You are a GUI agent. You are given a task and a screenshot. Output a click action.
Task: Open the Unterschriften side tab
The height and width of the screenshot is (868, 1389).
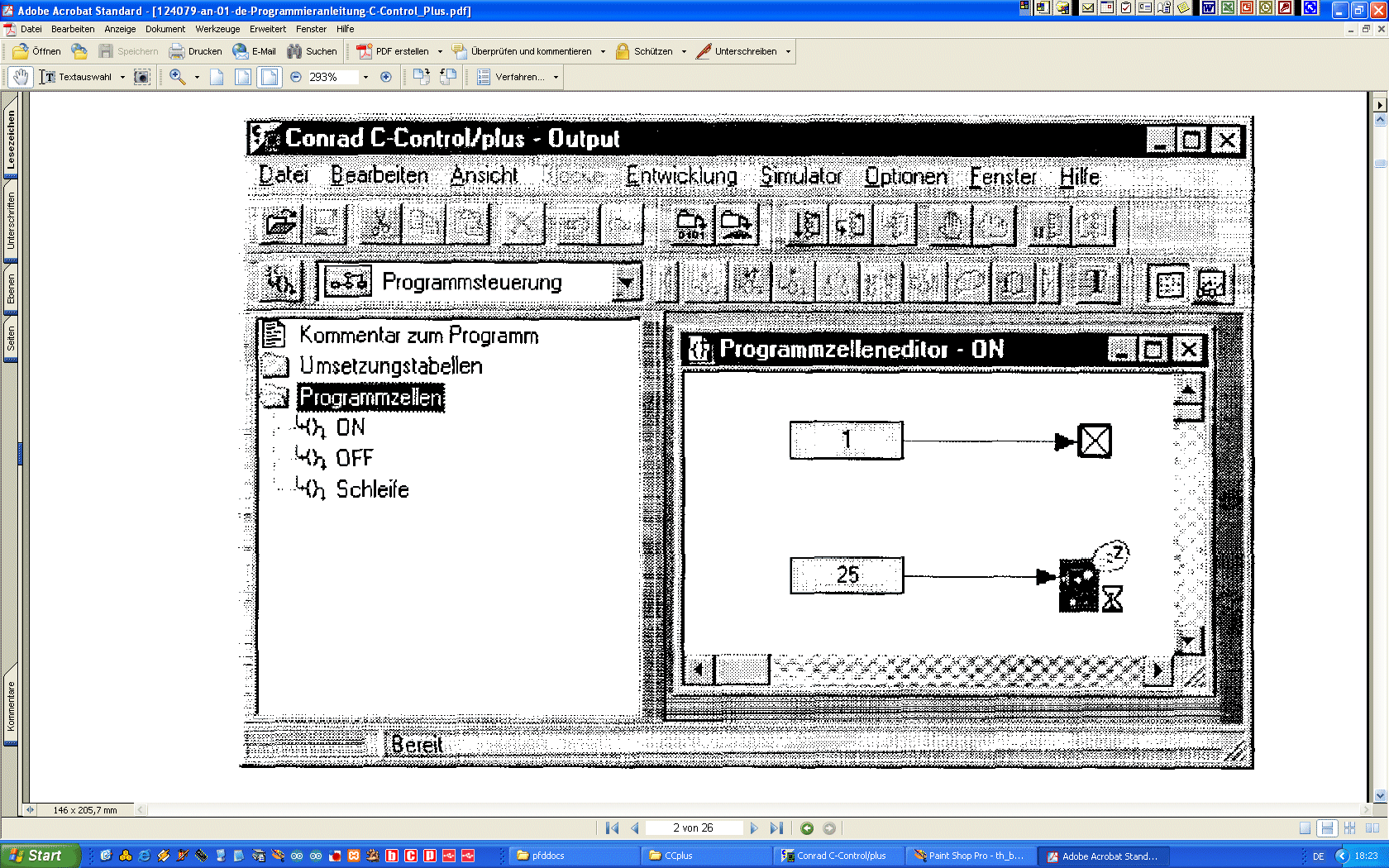[11, 221]
